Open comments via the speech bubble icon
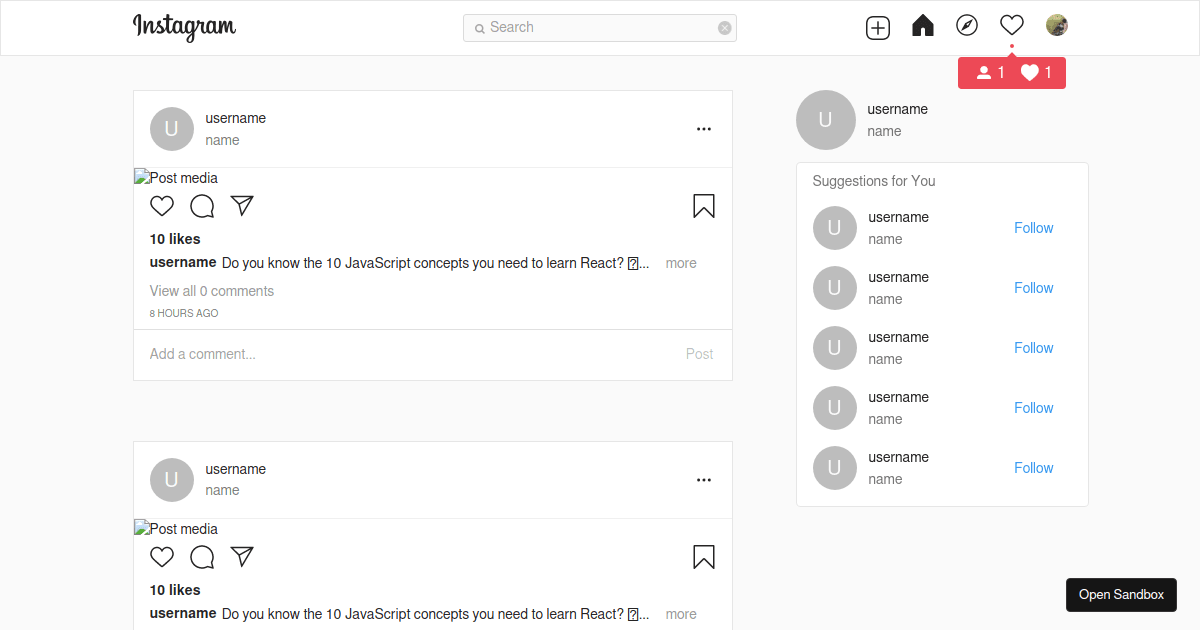 pyautogui.click(x=202, y=205)
